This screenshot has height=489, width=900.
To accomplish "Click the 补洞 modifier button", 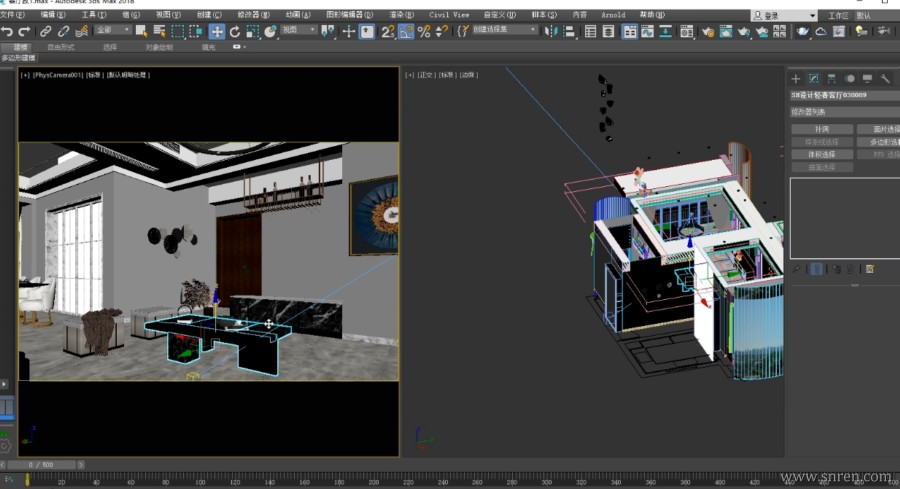I will [x=822, y=129].
